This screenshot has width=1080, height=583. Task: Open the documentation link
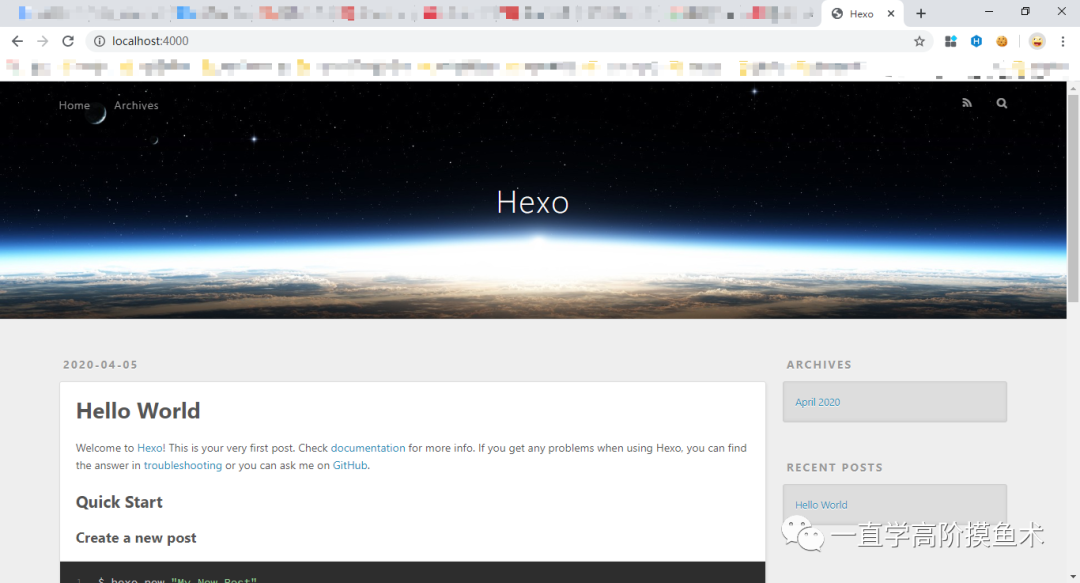tap(368, 448)
